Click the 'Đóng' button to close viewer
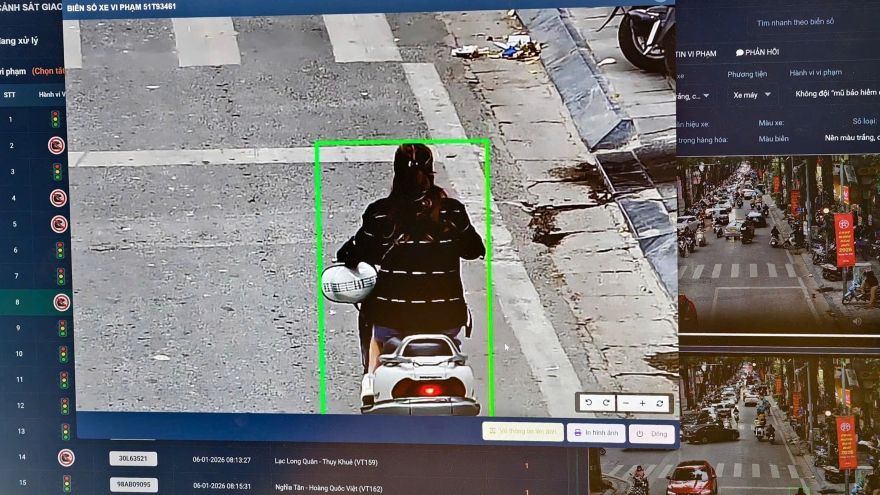880x495 pixels. pyautogui.click(x=652, y=434)
